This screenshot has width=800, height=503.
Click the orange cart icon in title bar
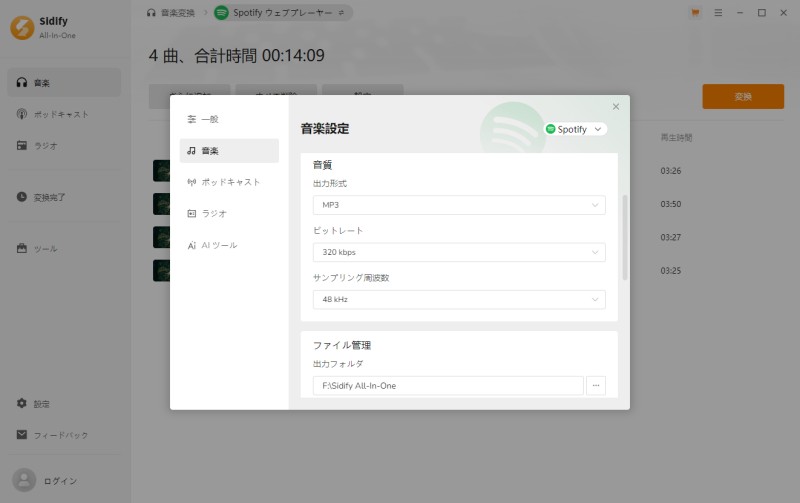pos(695,13)
